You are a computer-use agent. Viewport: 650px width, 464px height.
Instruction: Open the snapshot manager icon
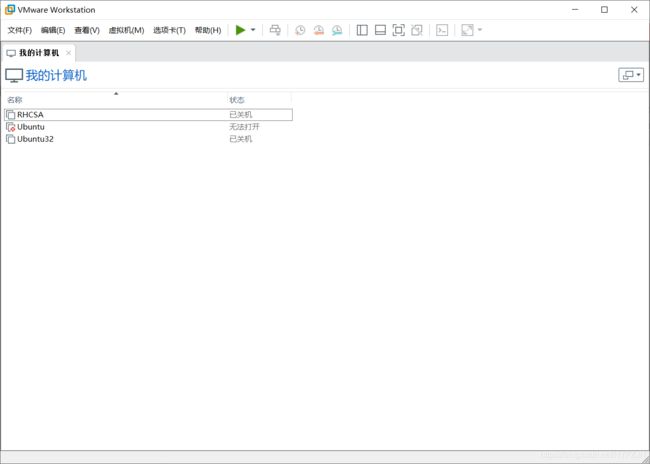pos(337,30)
